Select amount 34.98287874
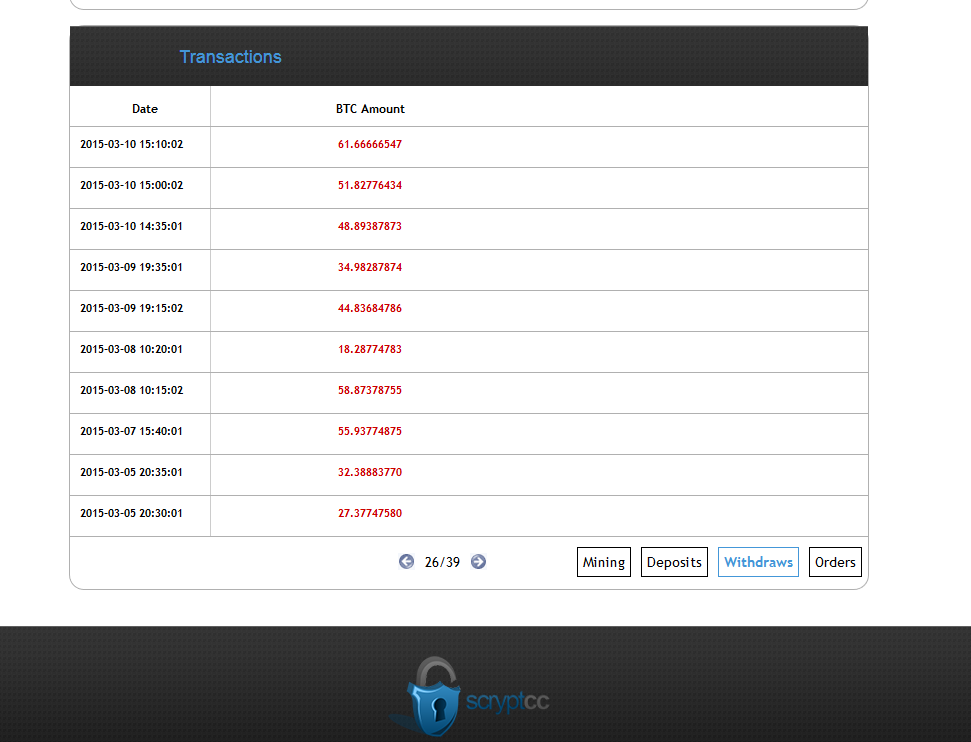The width and height of the screenshot is (971, 742). click(x=370, y=267)
